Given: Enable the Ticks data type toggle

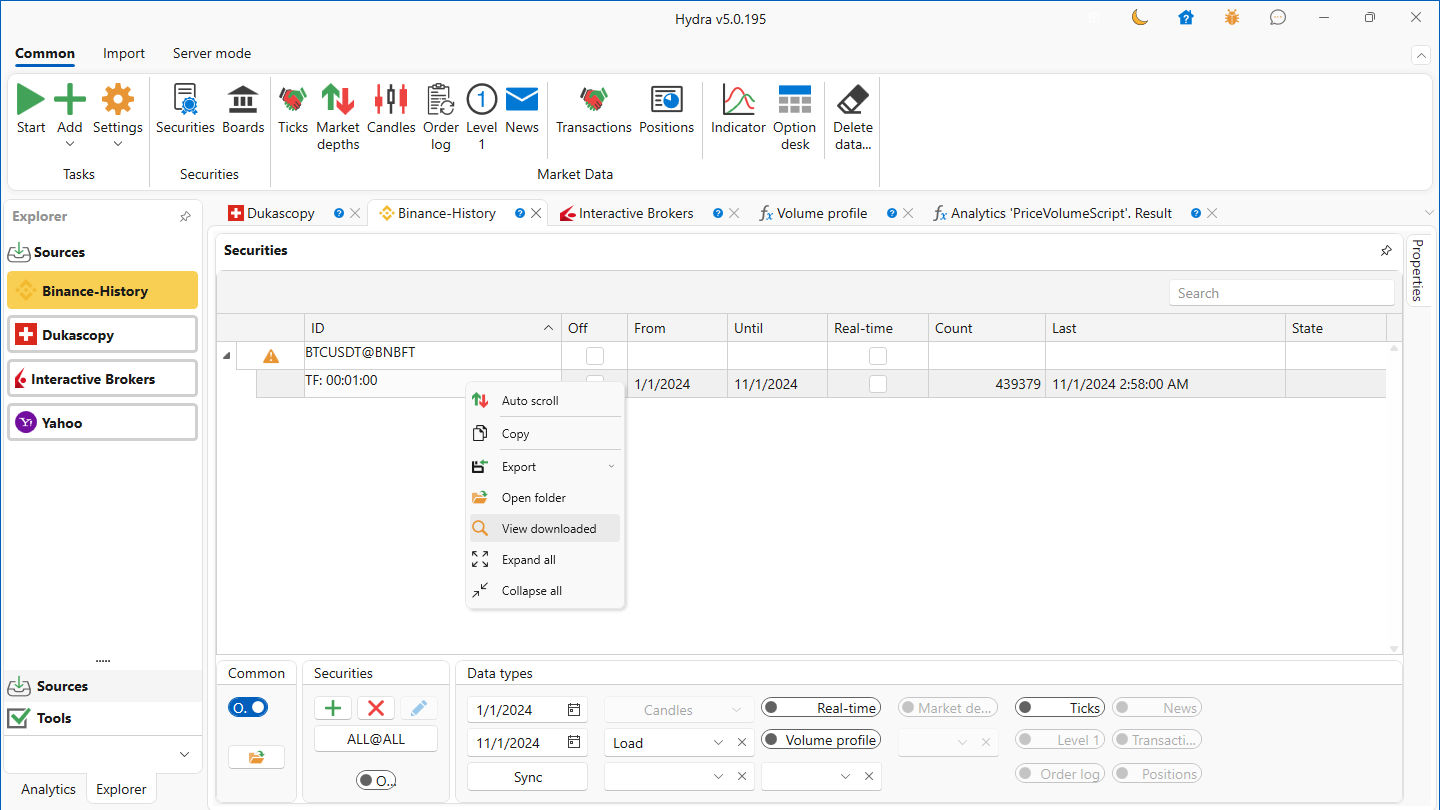Looking at the screenshot, I should pos(1059,708).
